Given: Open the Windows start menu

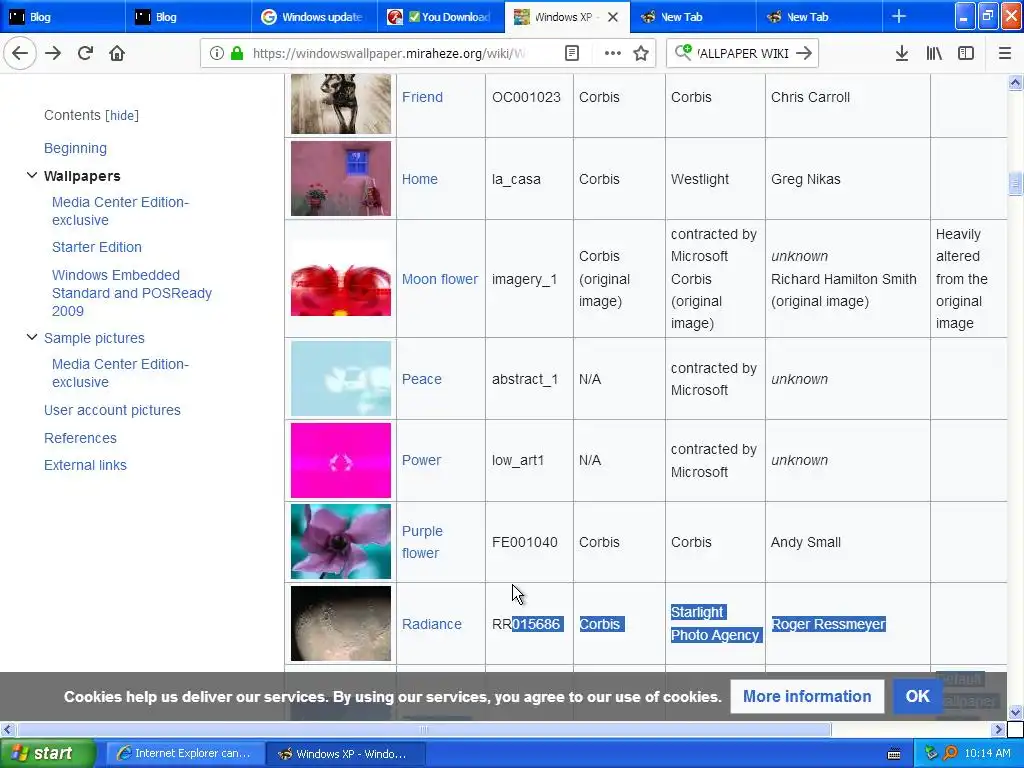Looking at the screenshot, I should [x=46, y=754].
